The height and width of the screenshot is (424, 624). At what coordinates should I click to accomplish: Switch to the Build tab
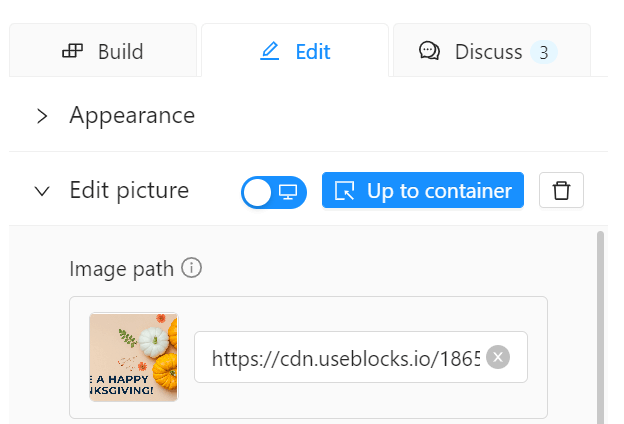pyautogui.click(x=103, y=50)
